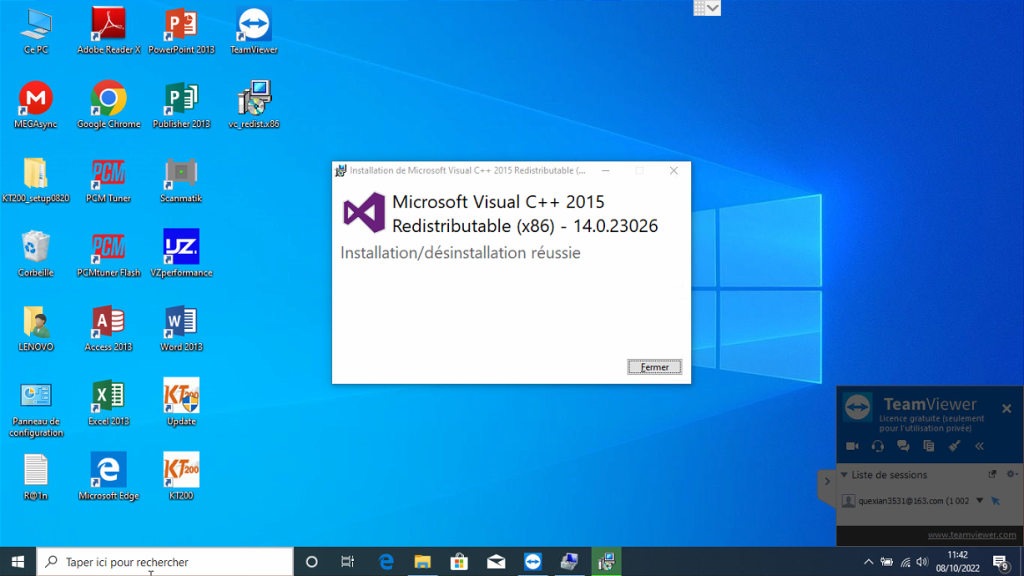1024x576 pixels.
Task: Open Cortana from the taskbar
Action: tap(312, 562)
